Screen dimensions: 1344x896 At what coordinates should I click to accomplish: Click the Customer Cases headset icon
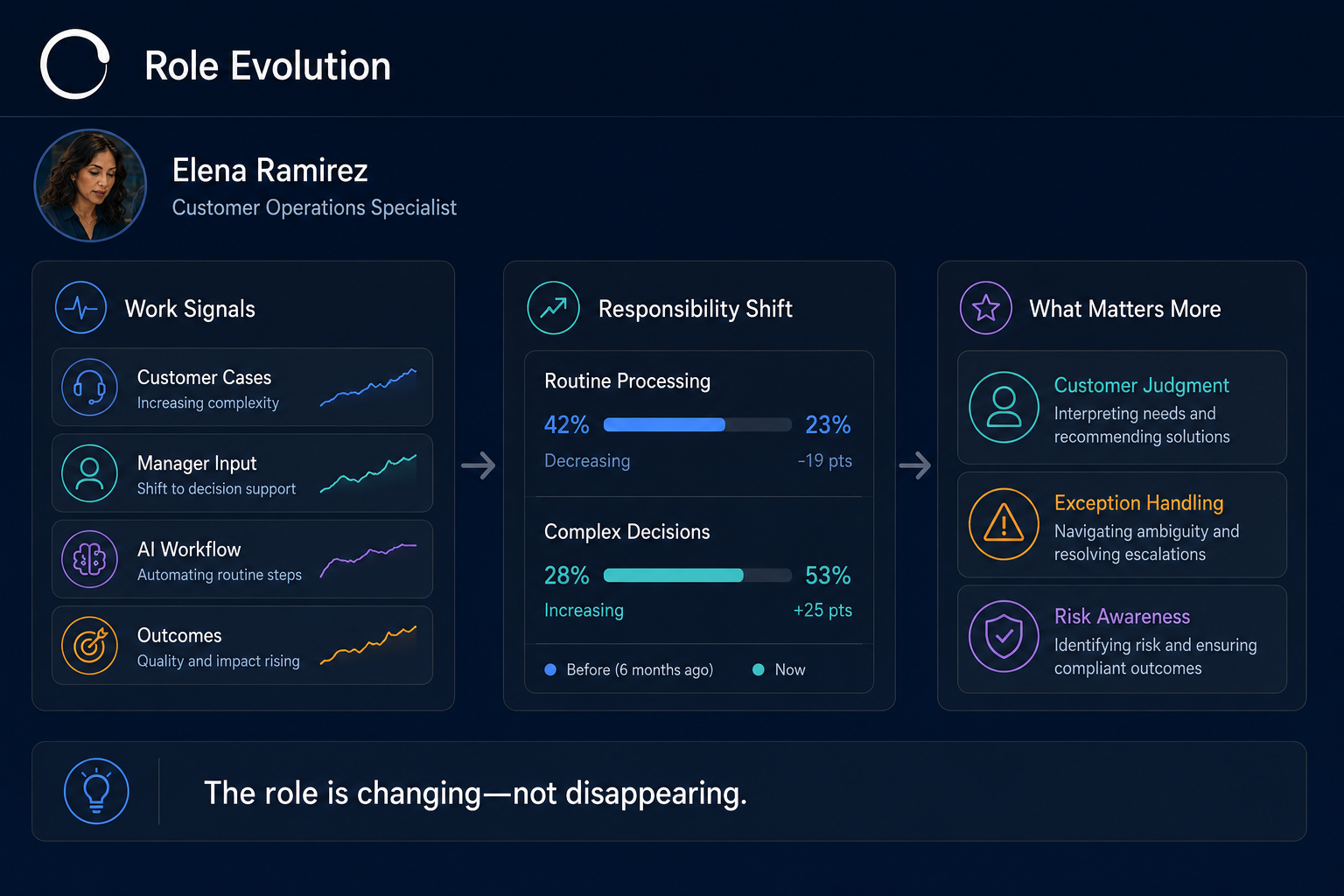(89, 387)
